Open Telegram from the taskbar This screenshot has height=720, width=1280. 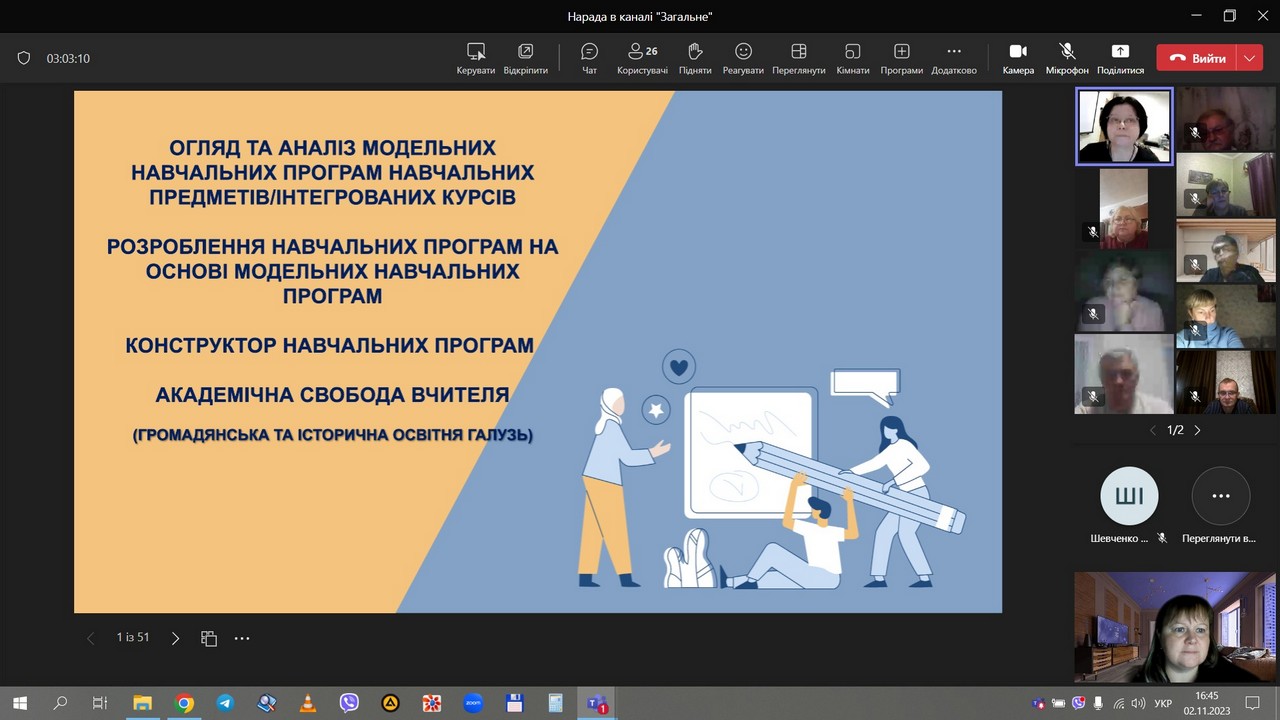pyautogui.click(x=225, y=703)
